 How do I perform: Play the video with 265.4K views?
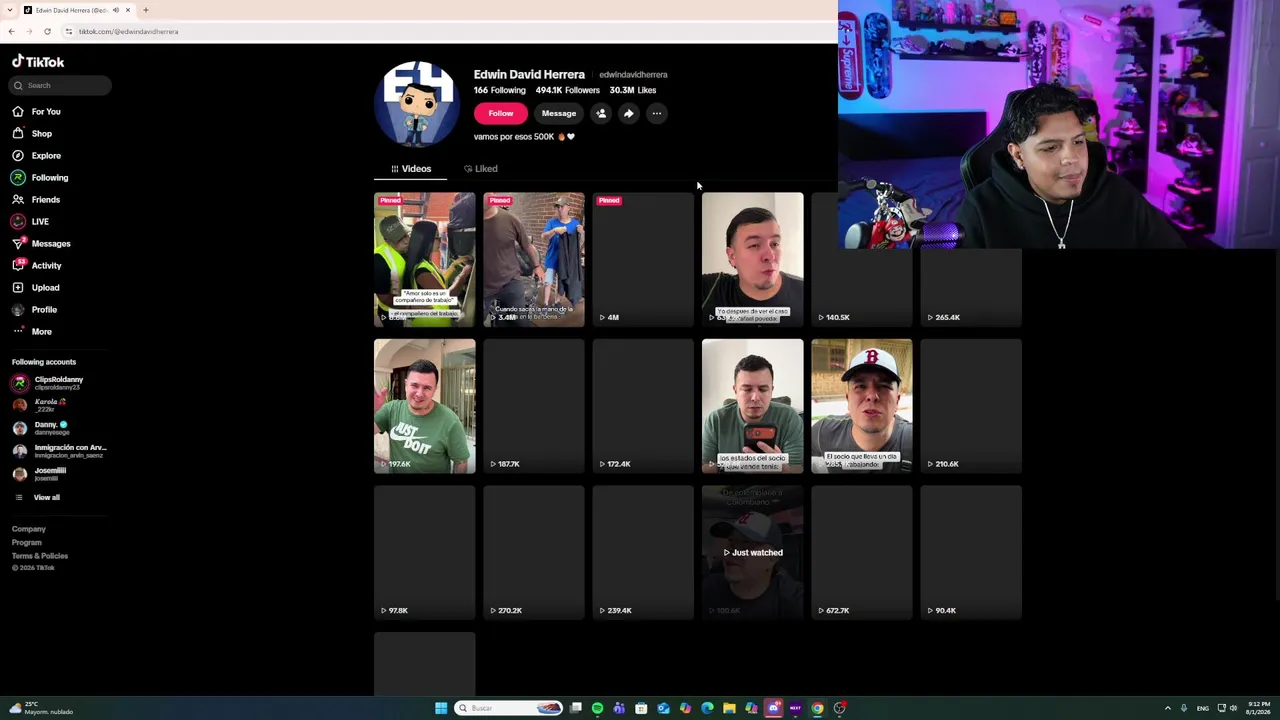click(971, 260)
